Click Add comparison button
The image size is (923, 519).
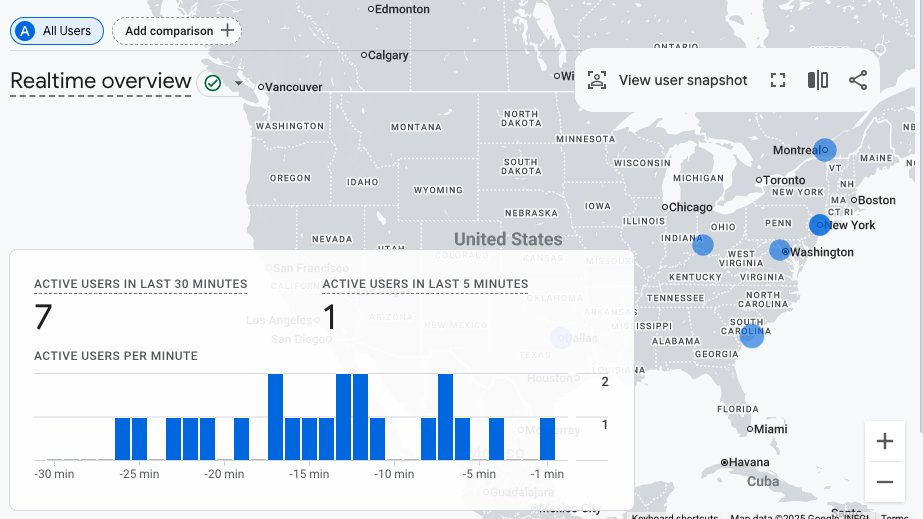pos(177,31)
